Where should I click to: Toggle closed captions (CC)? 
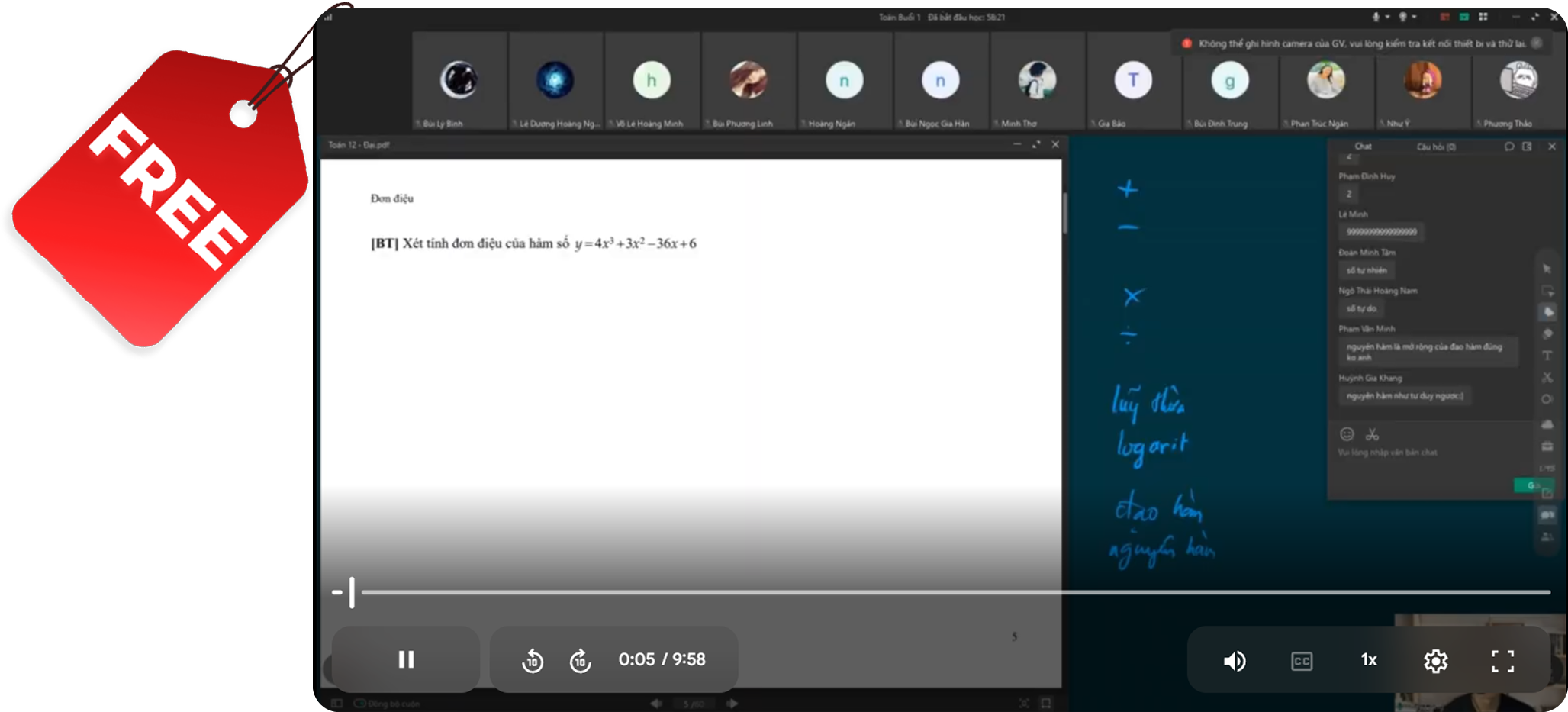pos(1302,661)
